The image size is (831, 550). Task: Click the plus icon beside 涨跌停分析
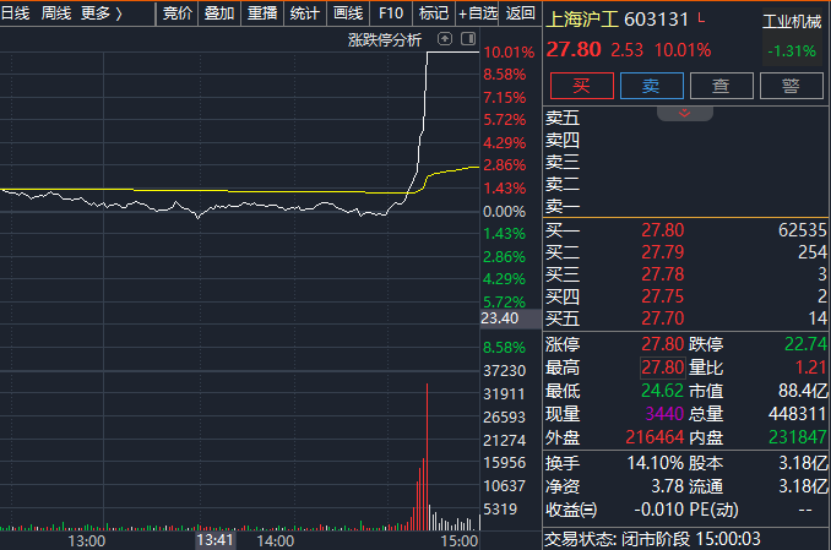[445, 39]
